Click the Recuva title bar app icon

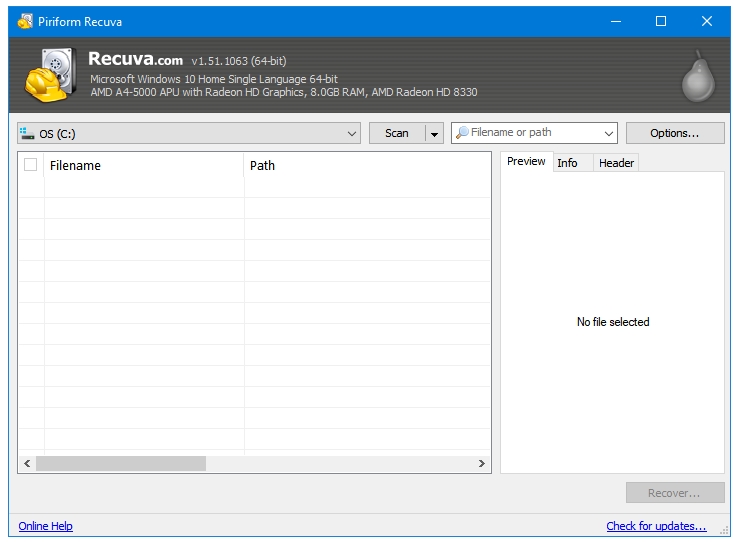(x=25, y=22)
